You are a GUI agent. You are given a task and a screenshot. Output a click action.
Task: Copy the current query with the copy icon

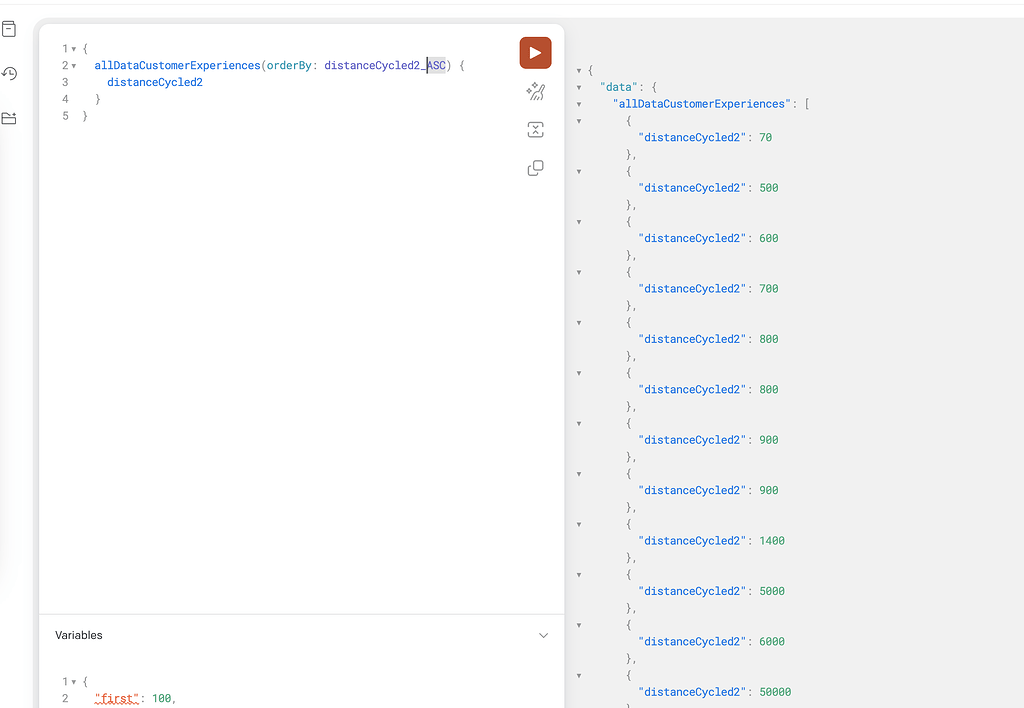(x=535, y=168)
